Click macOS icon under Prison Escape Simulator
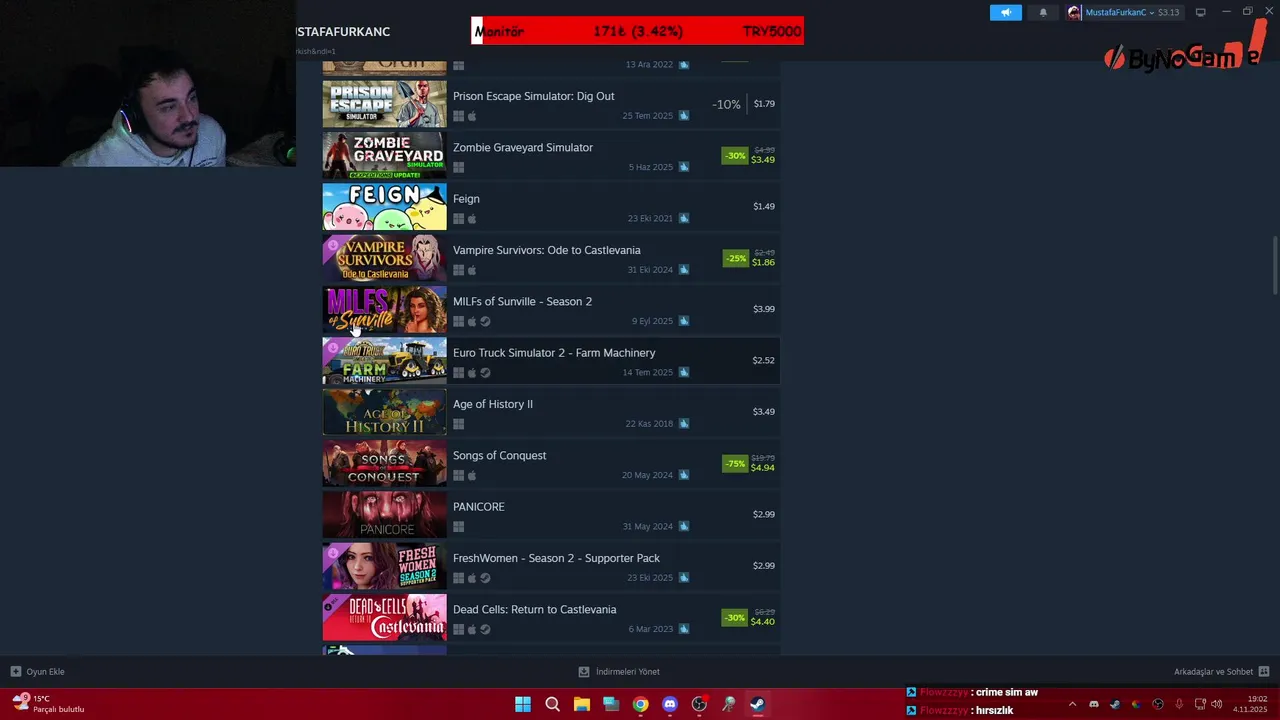The height and width of the screenshot is (720, 1280). [x=472, y=116]
